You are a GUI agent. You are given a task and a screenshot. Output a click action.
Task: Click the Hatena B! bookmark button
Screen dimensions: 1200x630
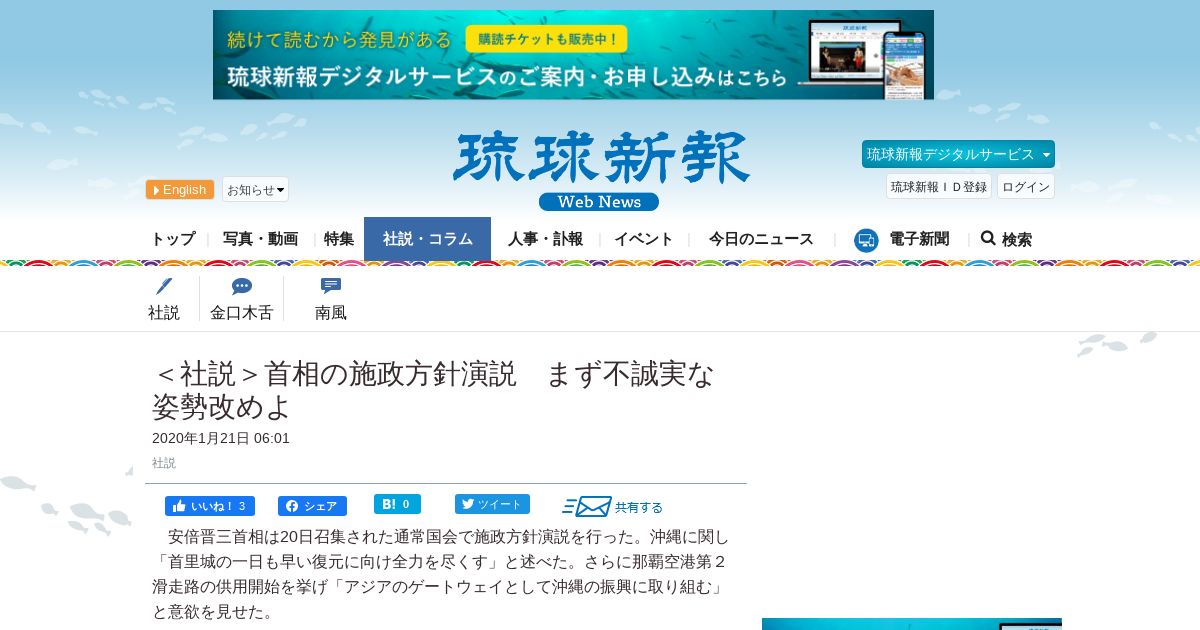[x=397, y=504]
